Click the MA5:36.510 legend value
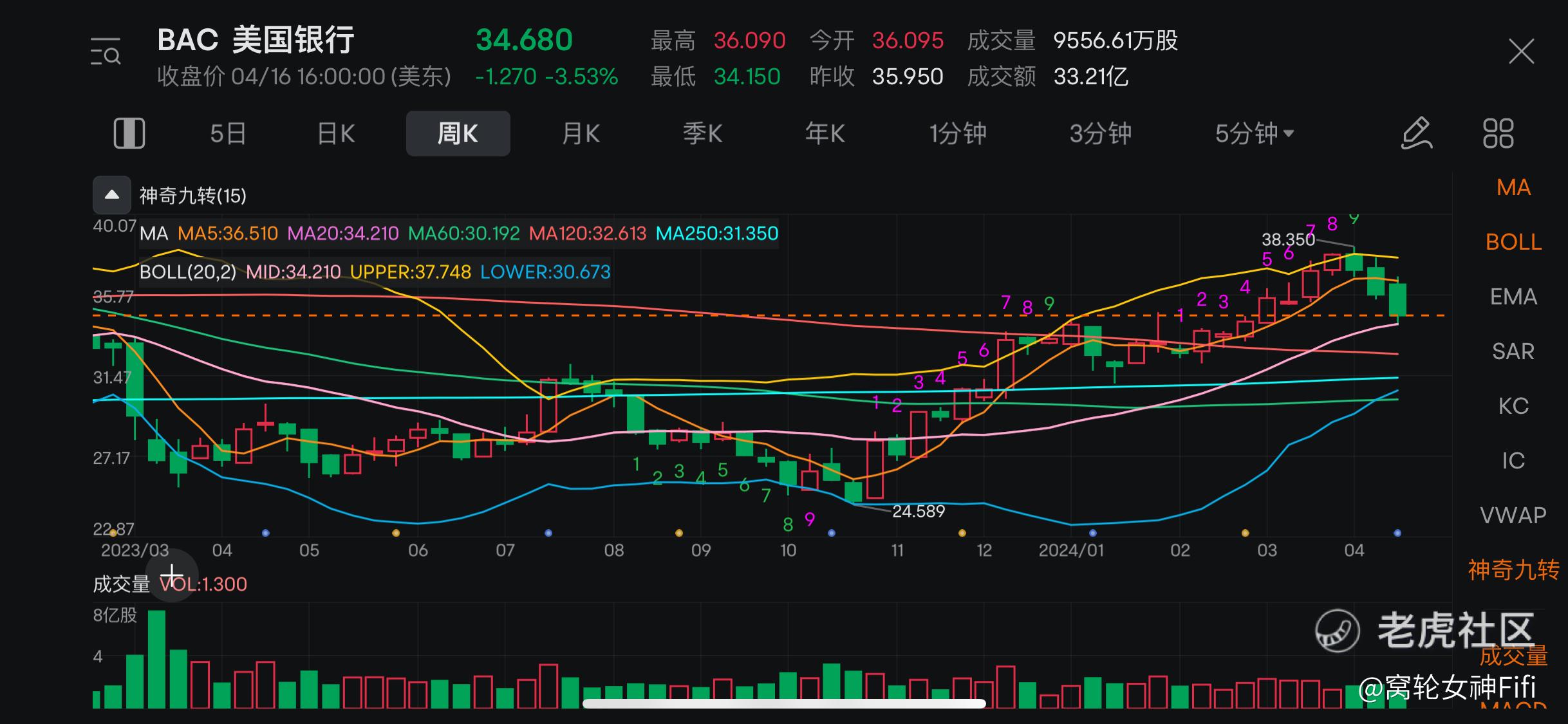 point(228,233)
